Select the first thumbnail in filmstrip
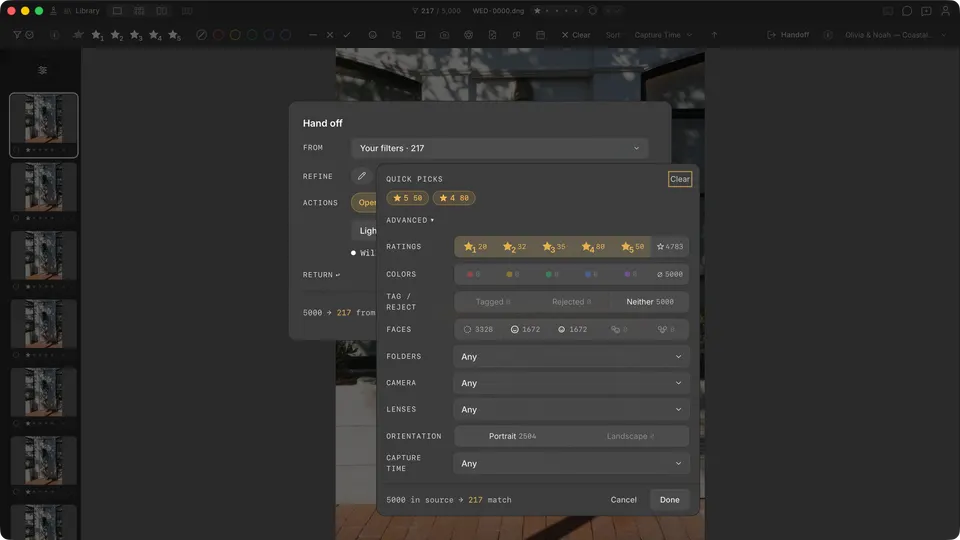Viewport: 960px width, 540px height. tap(43, 125)
